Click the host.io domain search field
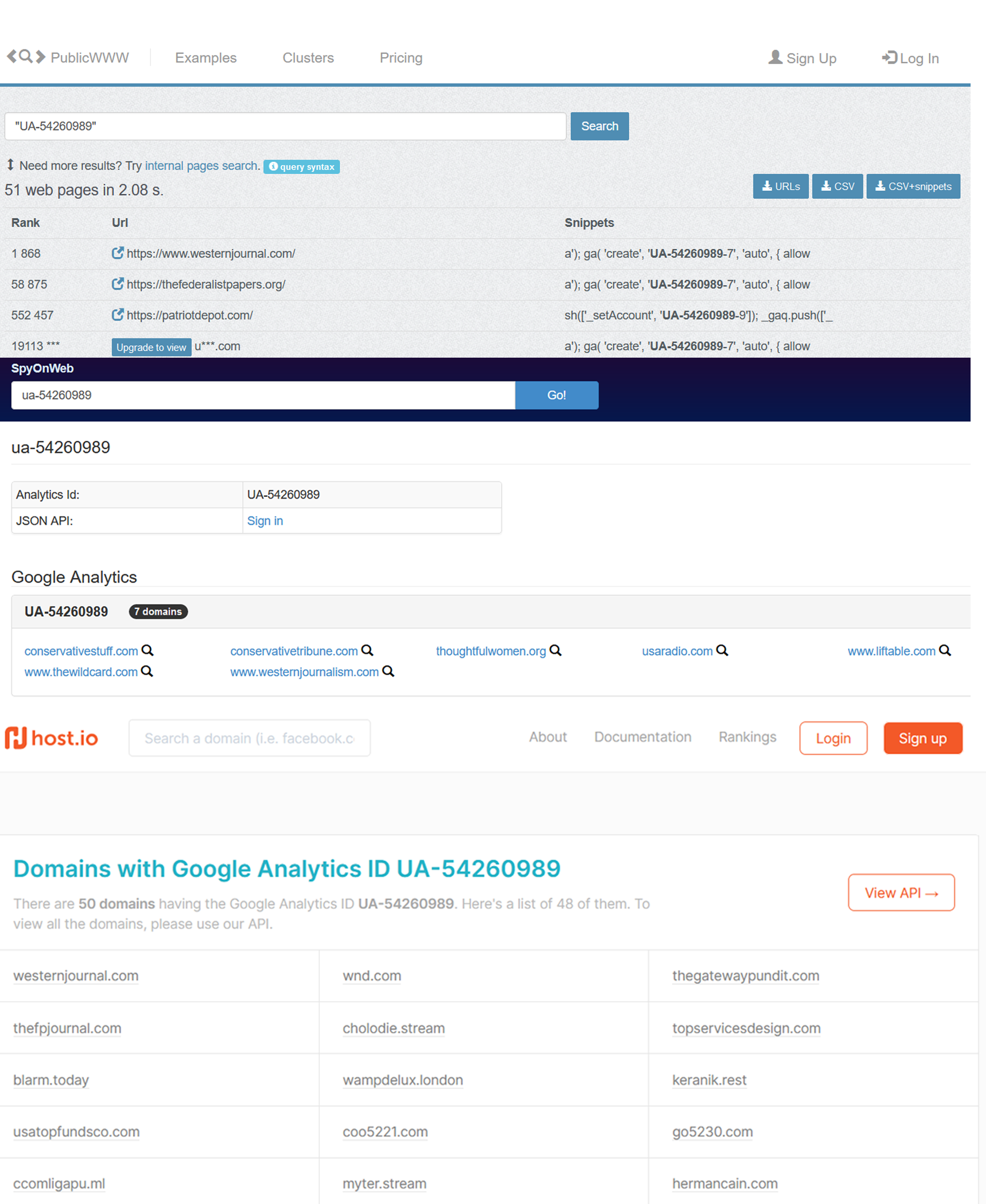Viewport: 986px width, 1204px height. click(x=249, y=738)
